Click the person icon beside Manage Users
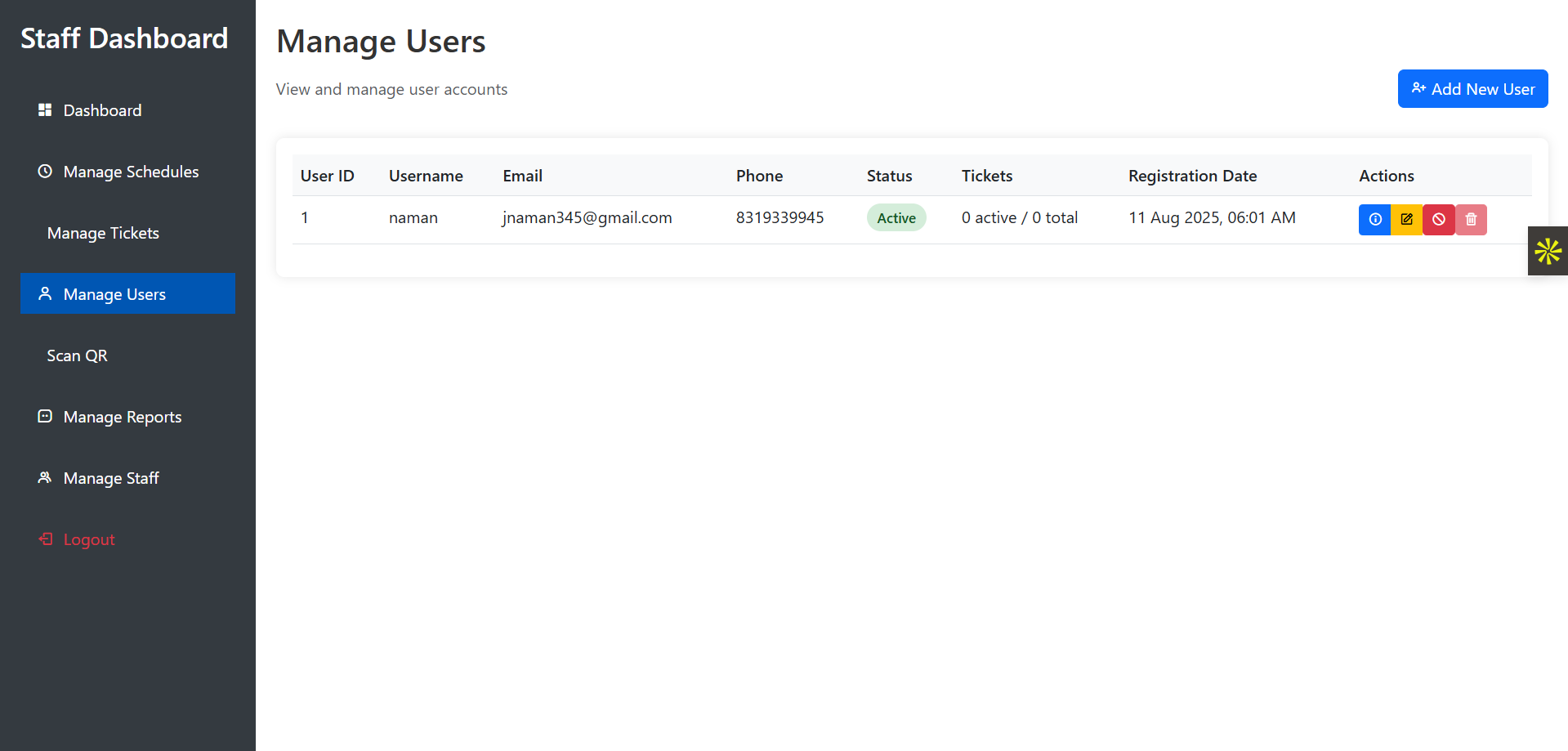This screenshot has height=751, width=1568. click(45, 293)
